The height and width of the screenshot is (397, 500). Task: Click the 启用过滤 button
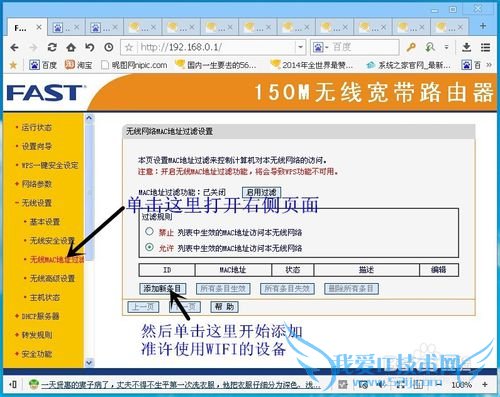coord(261,192)
